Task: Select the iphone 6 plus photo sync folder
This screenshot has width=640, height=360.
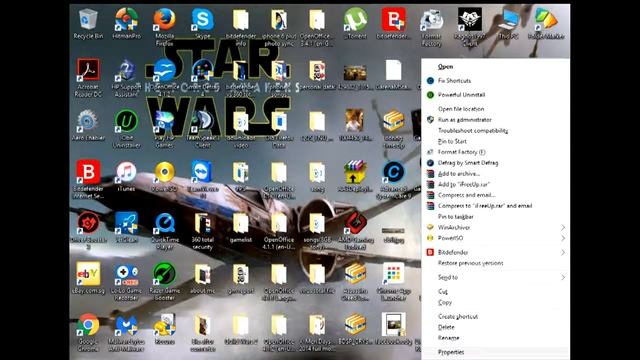Action: (279, 20)
